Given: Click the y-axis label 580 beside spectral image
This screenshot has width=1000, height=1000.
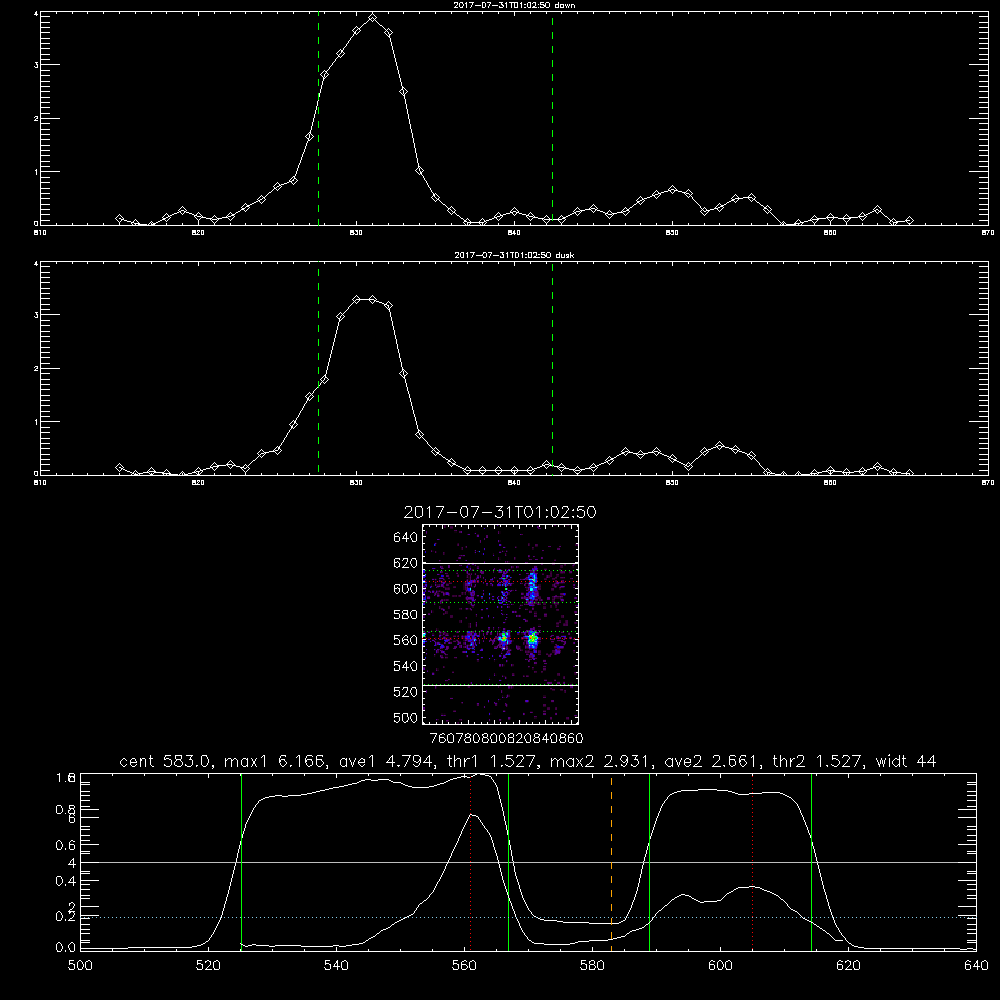Looking at the screenshot, I should tap(406, 615).
